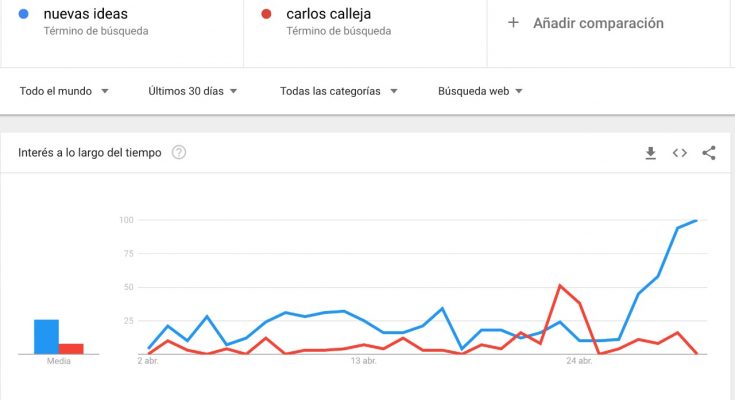Click the red dot beside carlos calleja
The image size is (735, 400).
point(266,14)
